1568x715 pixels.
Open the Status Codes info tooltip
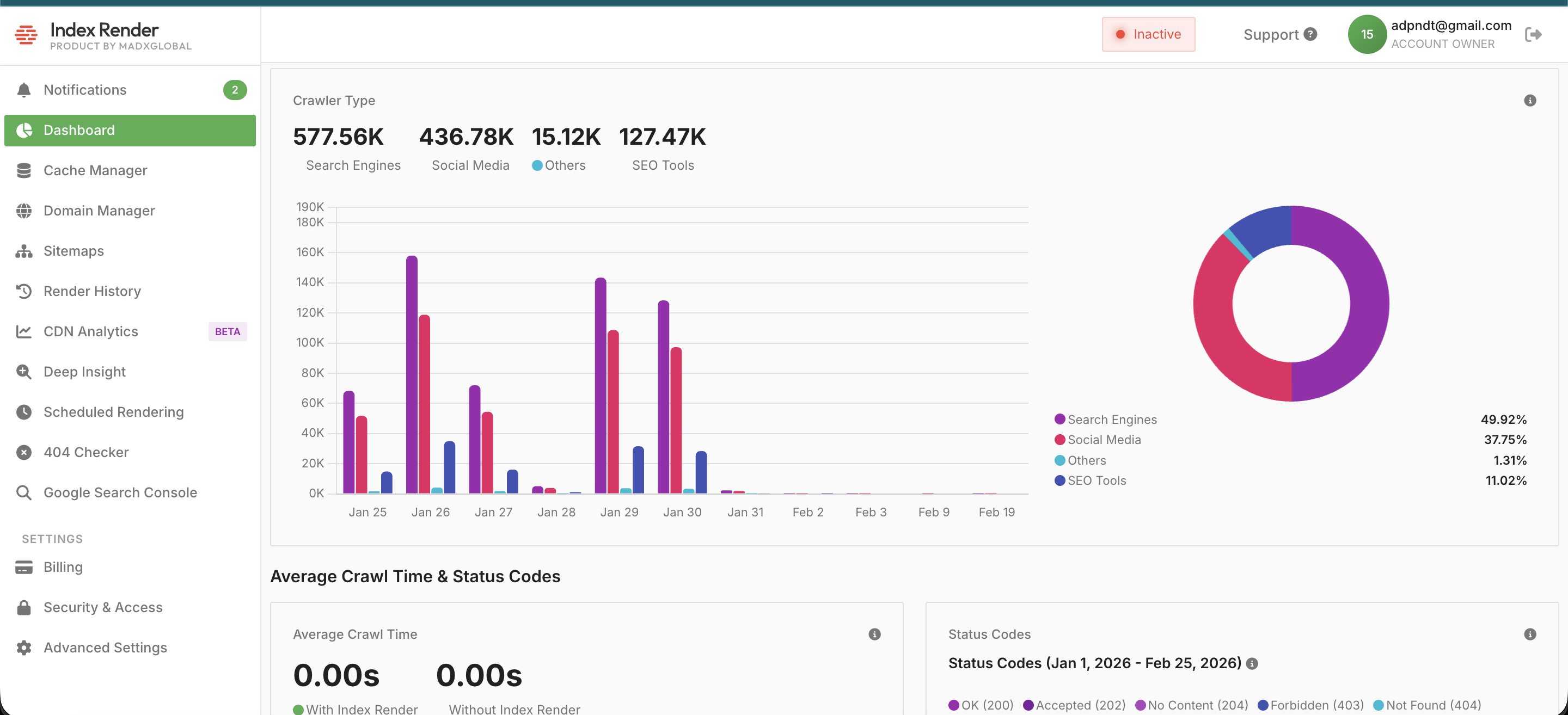pos(1530,633)
